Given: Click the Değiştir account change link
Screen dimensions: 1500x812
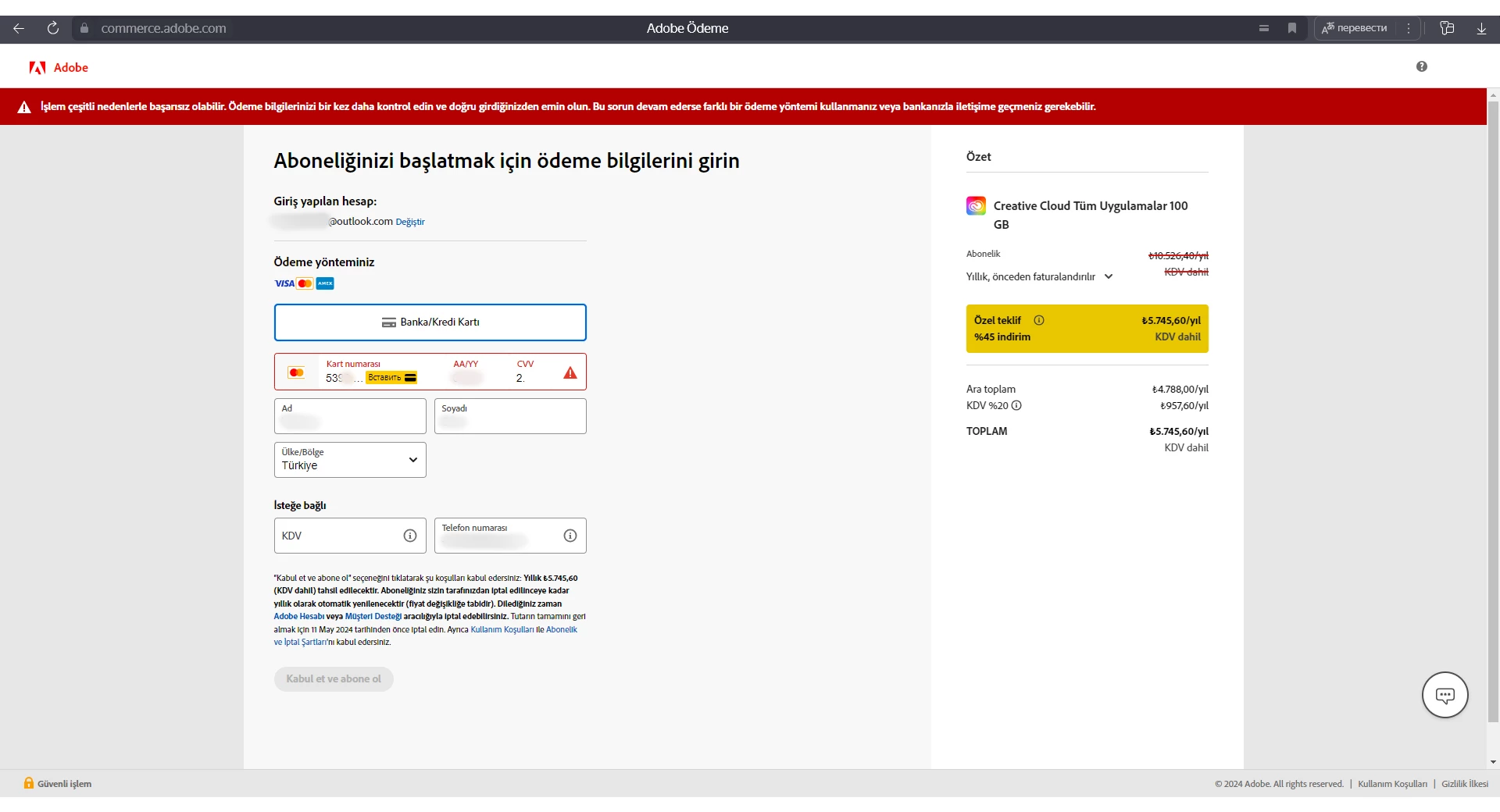Looking at the screenshot, I should (410, 222).
